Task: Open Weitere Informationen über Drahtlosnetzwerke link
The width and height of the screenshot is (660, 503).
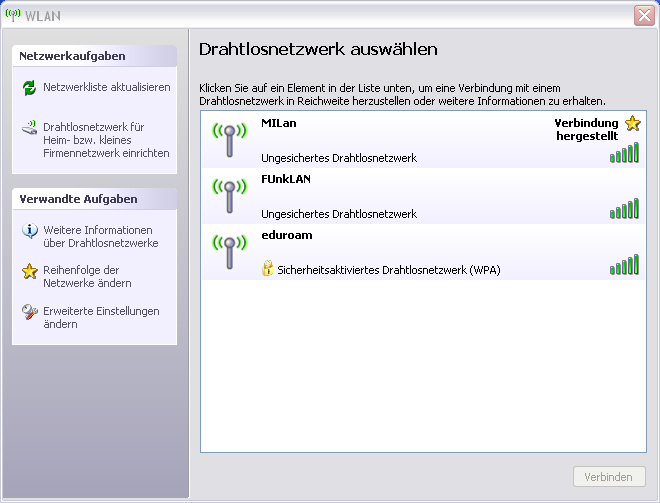Action: click(x=100, y=236)
